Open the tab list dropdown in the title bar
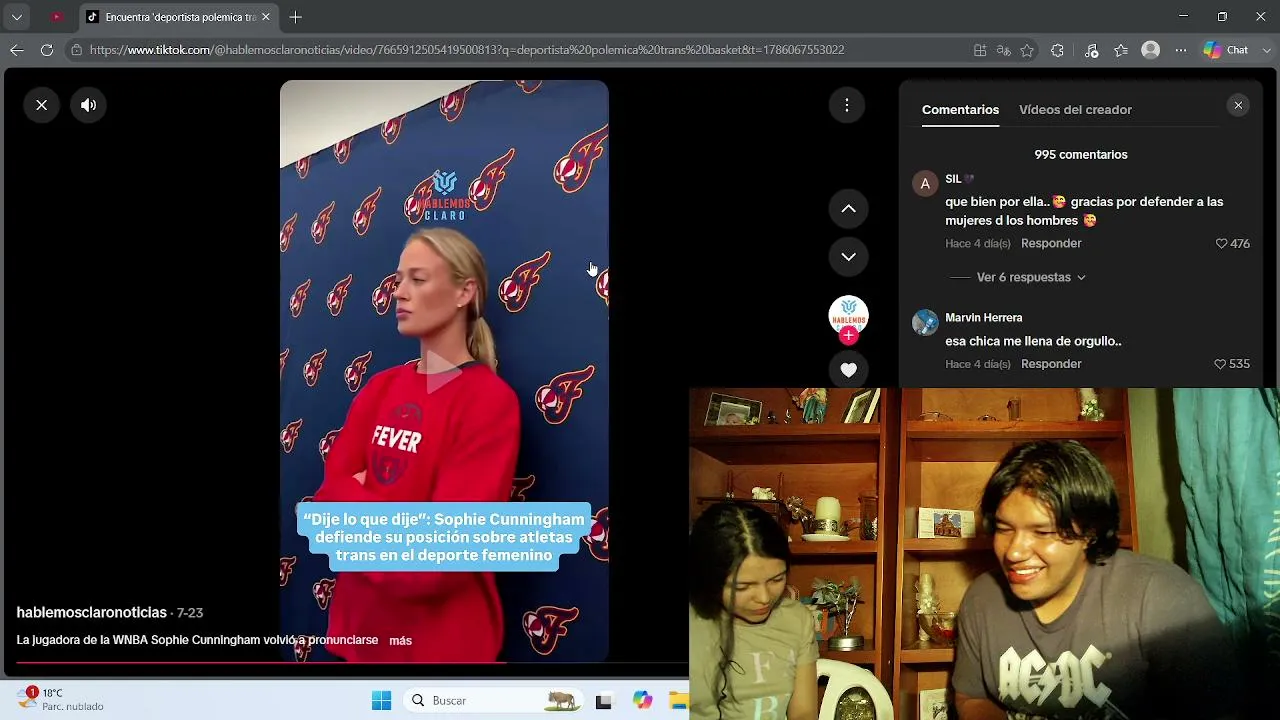This screenshot has height=720, width=1280. pos(17,17)
